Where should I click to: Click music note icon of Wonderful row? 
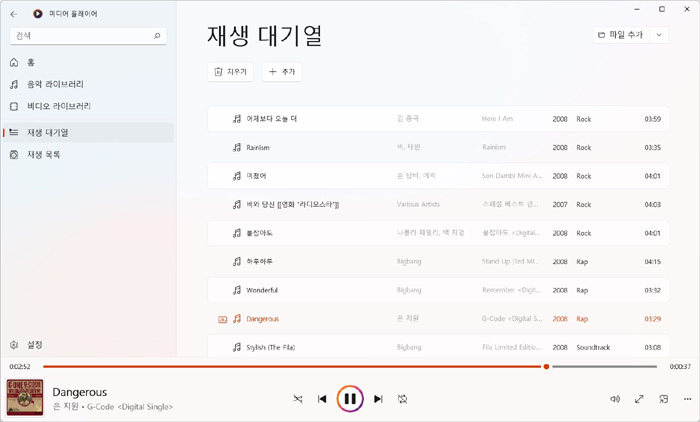(x=237, y=290)
